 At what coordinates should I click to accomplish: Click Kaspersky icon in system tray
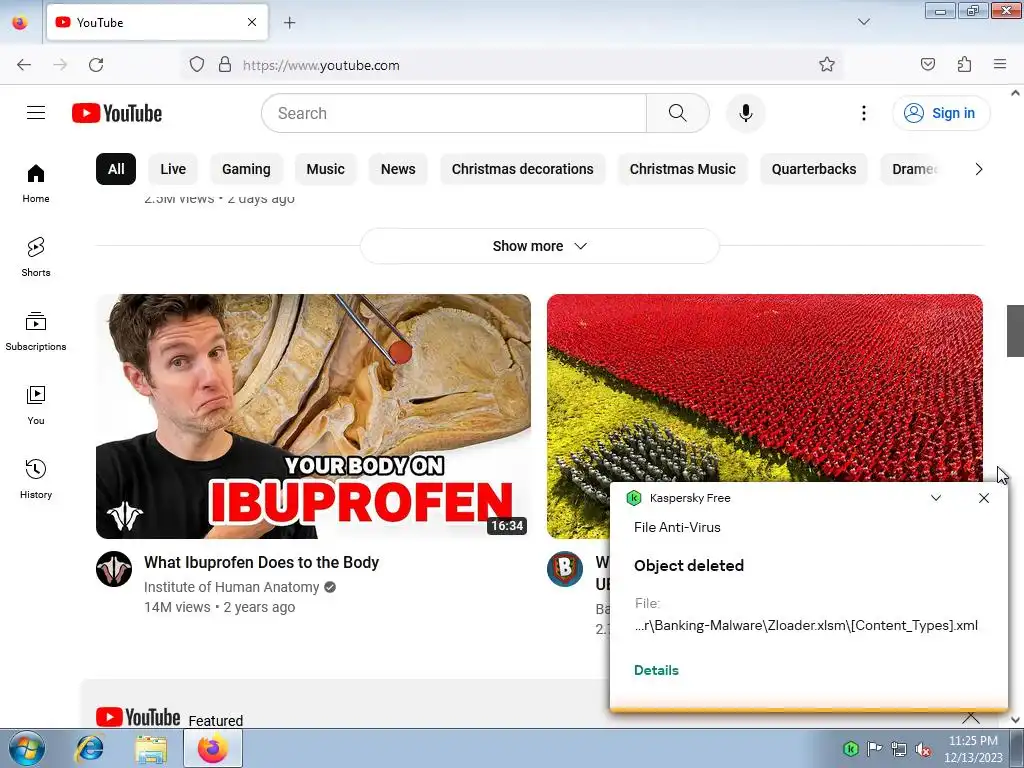click(x=850, y=748)
